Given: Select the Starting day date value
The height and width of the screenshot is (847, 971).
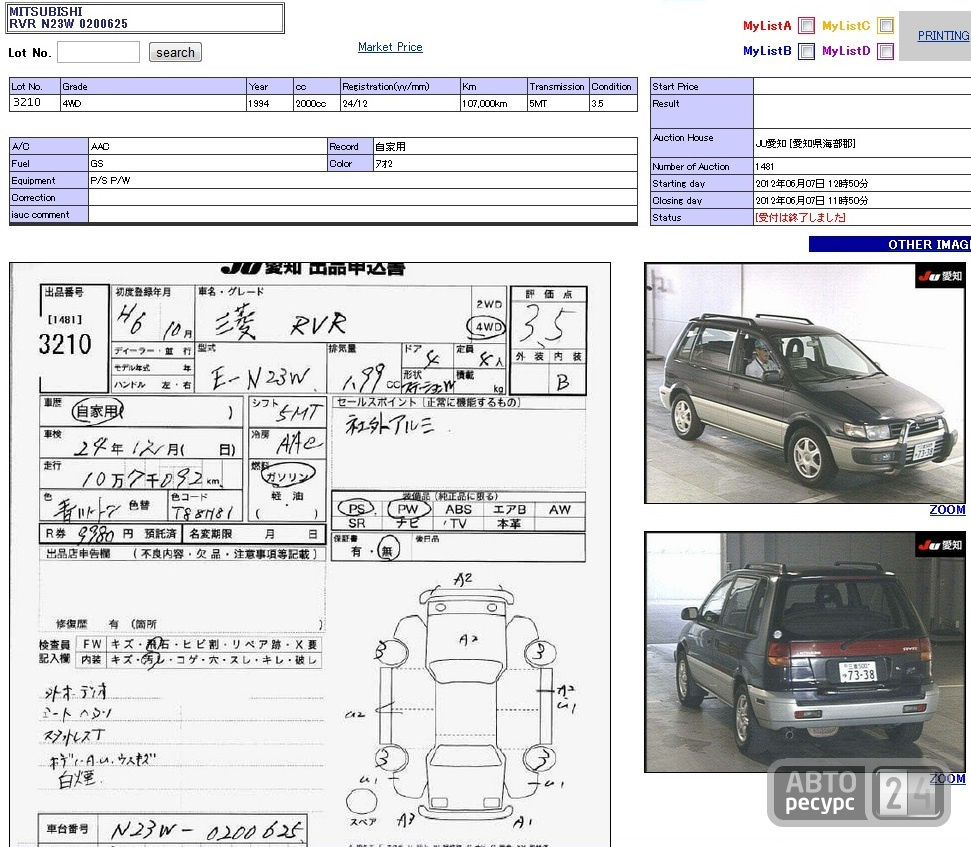Looking at the screenshot, I should click(x=812, y=183).
